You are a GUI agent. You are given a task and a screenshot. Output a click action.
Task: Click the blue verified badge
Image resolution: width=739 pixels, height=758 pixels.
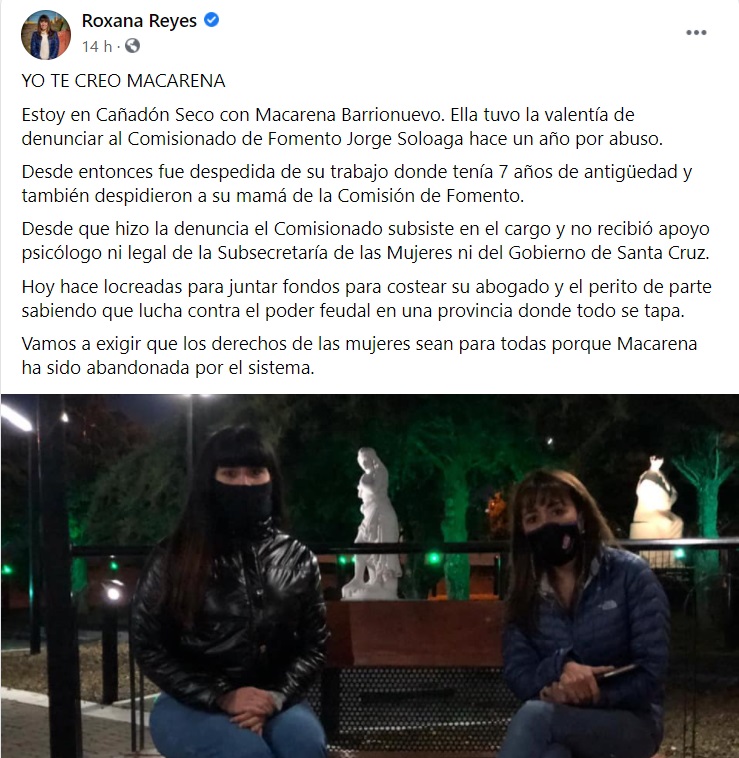[211, 20]
